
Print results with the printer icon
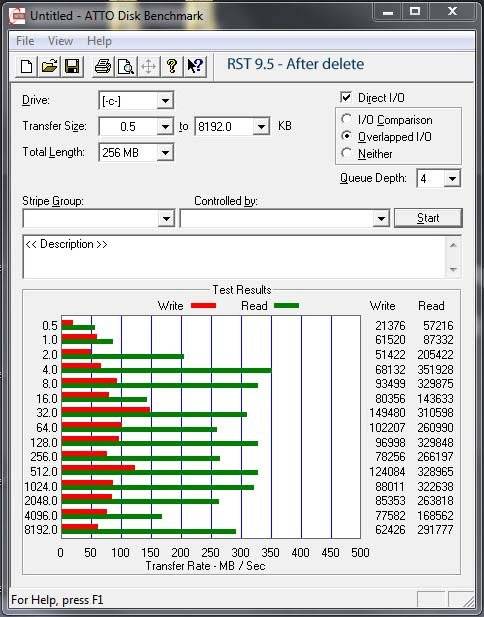coord(103,67)
